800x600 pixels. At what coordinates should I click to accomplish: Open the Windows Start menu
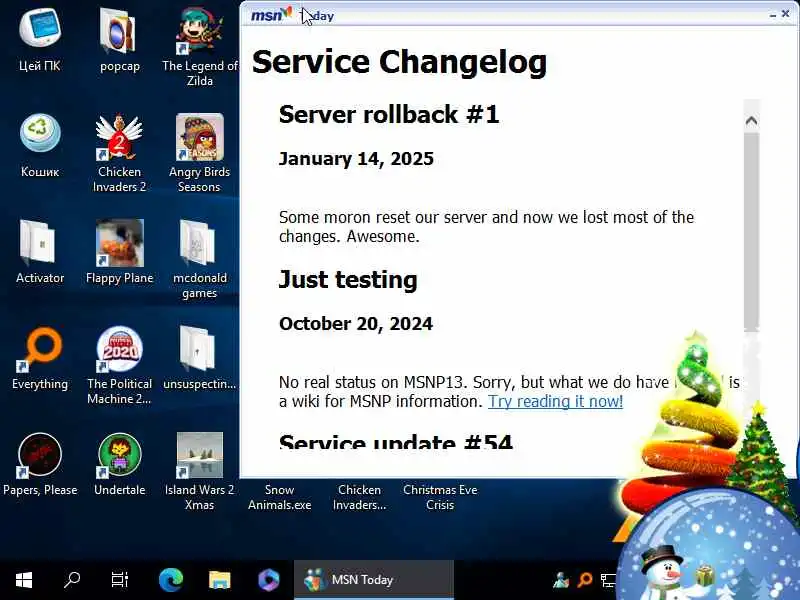[23, 580]
